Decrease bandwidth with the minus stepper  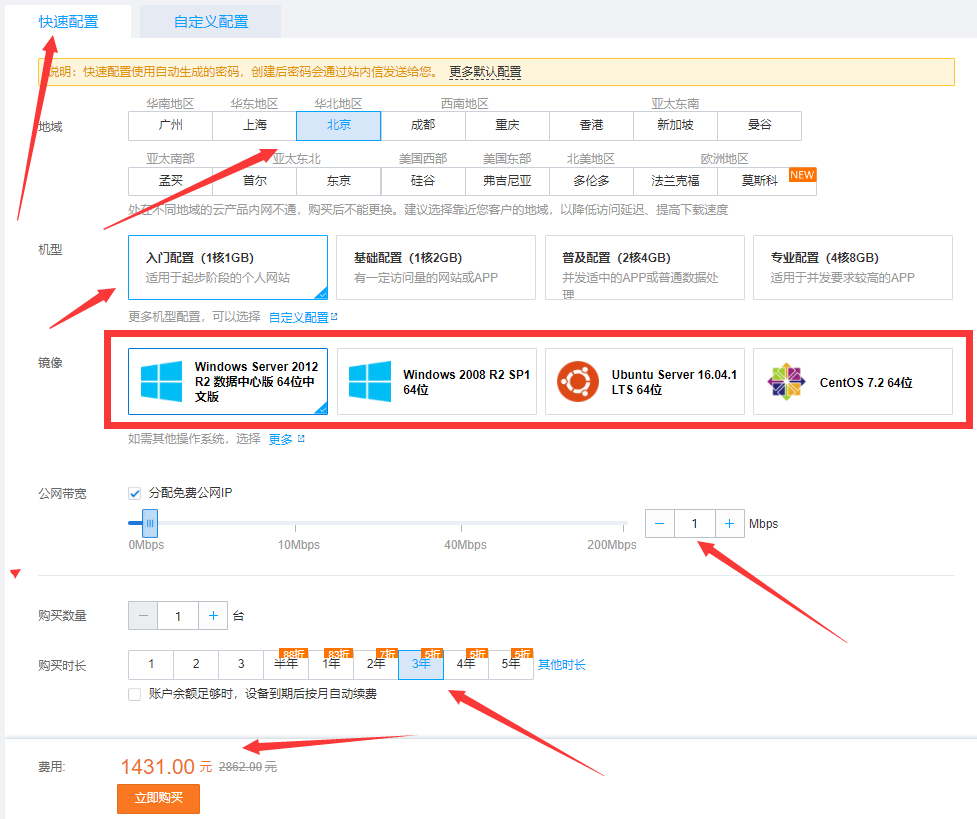point(660,524)
